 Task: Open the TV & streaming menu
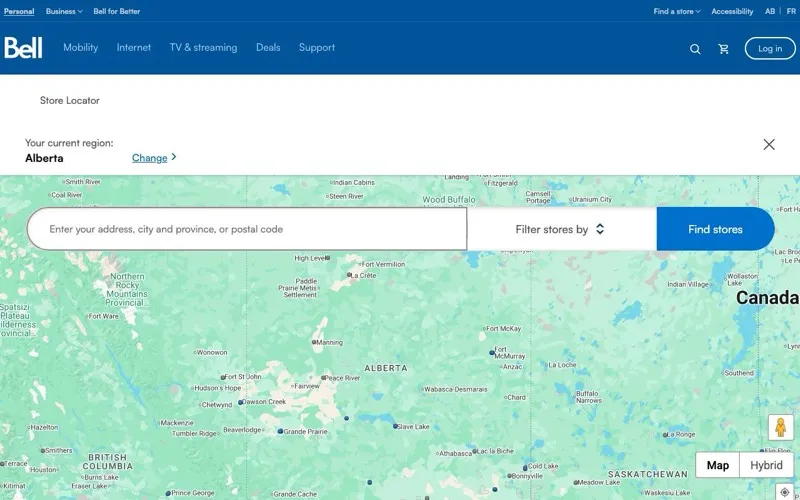204,47
